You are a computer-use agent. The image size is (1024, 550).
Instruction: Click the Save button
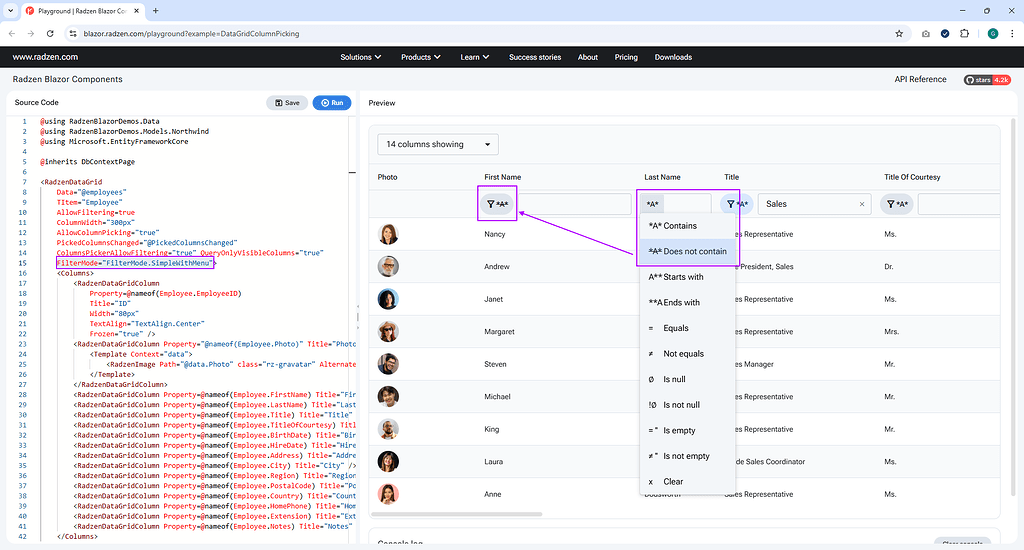(x=287, y=103)
